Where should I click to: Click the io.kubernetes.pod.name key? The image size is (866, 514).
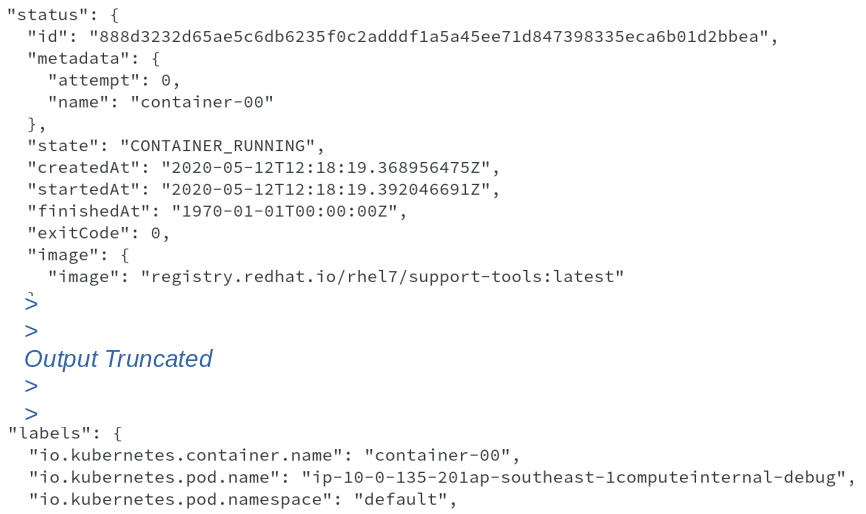coord(158,477)
